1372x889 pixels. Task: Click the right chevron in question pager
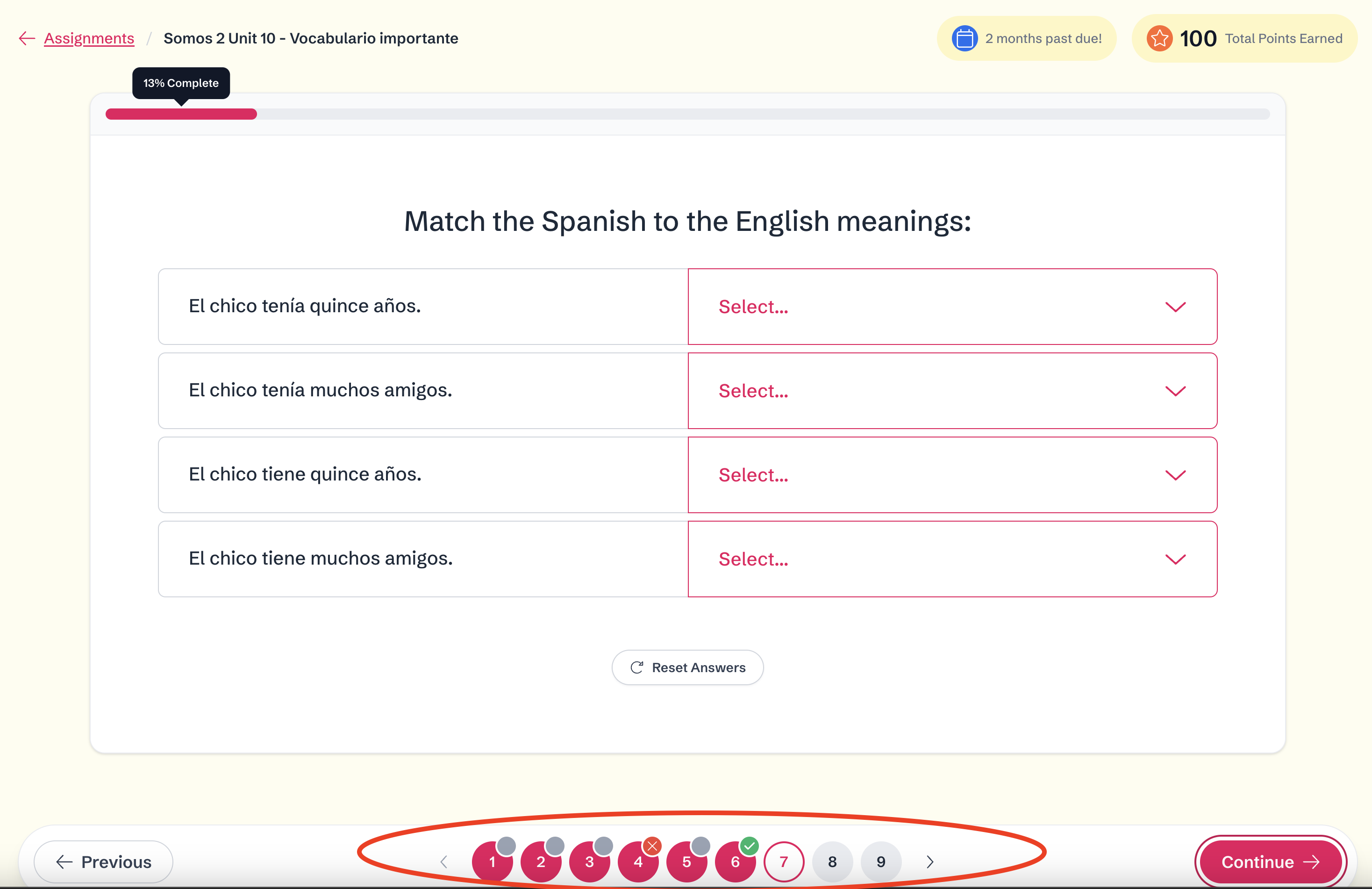[x=929, y=861]
